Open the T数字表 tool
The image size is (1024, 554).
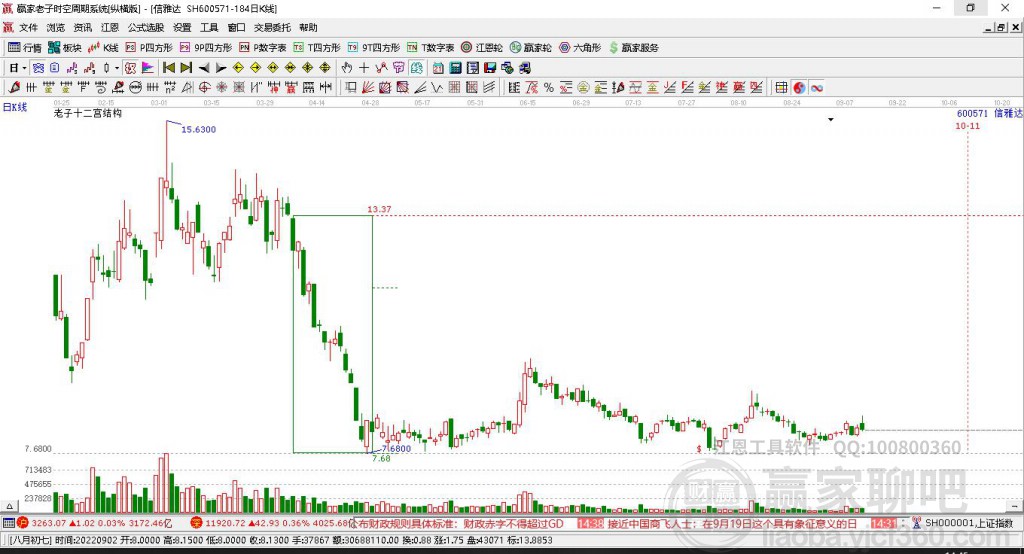pyautogui.click(x=430, y=48)
